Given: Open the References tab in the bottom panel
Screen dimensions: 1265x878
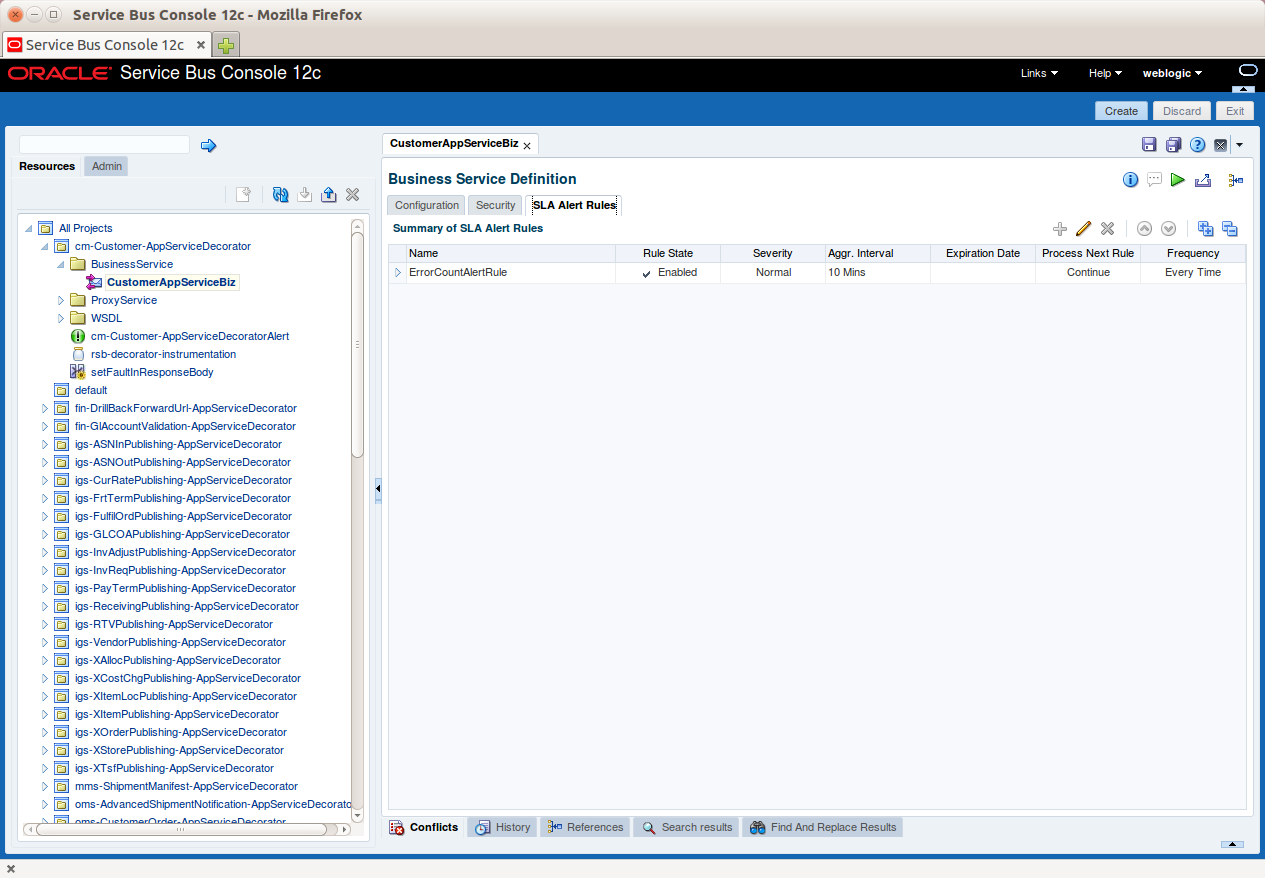Looking at the screenshot, I should point(584,827).
